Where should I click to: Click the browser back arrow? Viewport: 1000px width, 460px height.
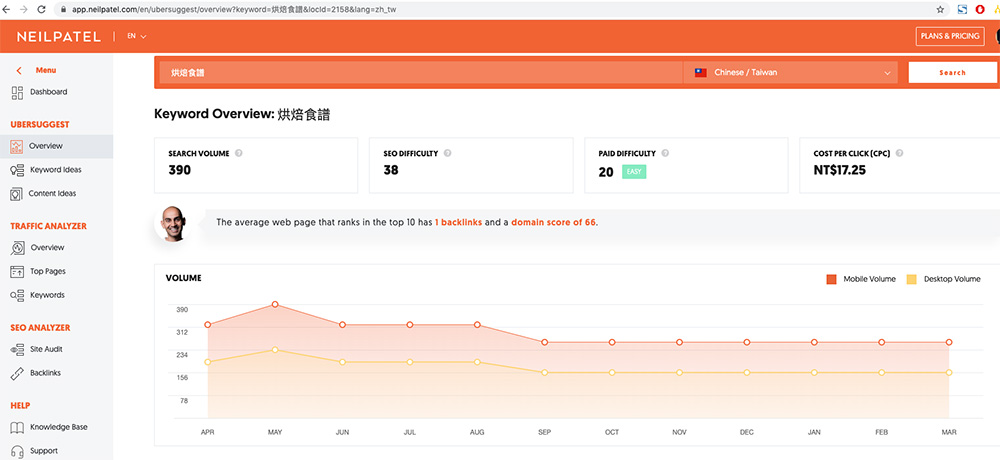6,10
